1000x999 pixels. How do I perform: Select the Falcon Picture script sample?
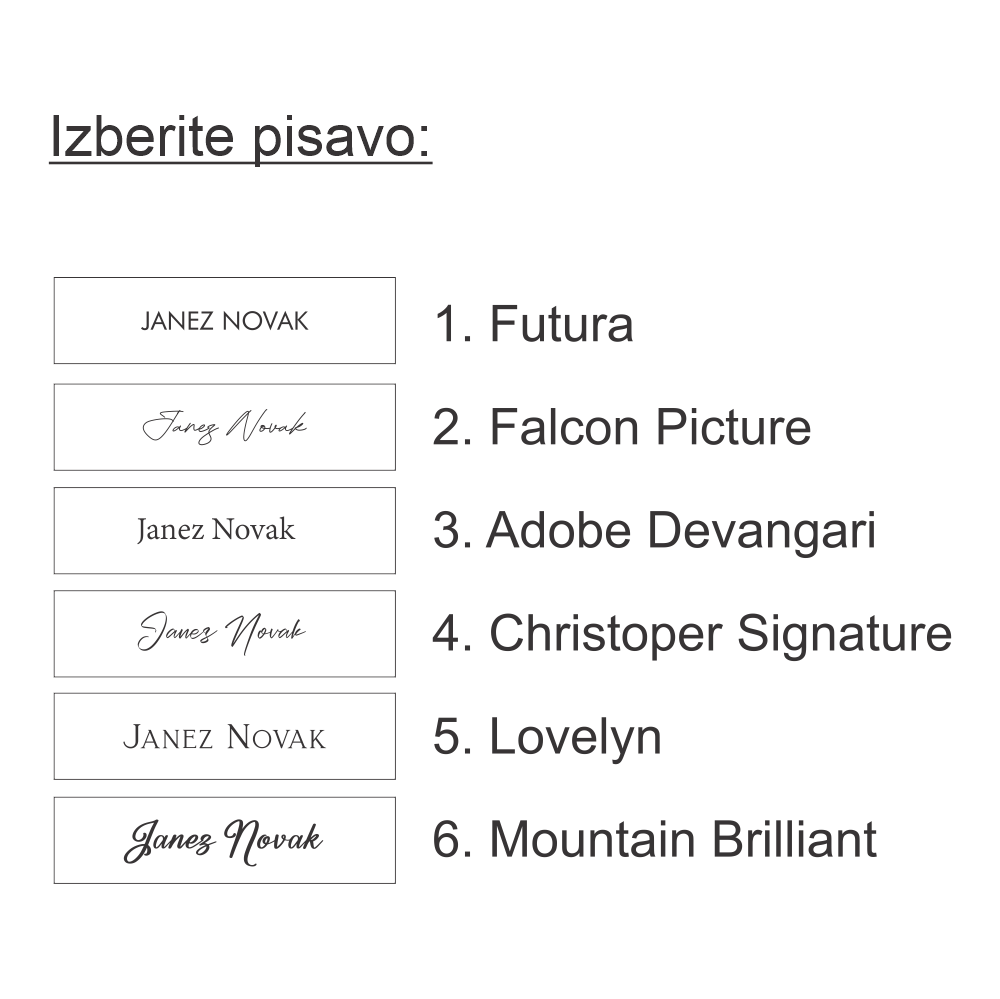click(224, 427)
